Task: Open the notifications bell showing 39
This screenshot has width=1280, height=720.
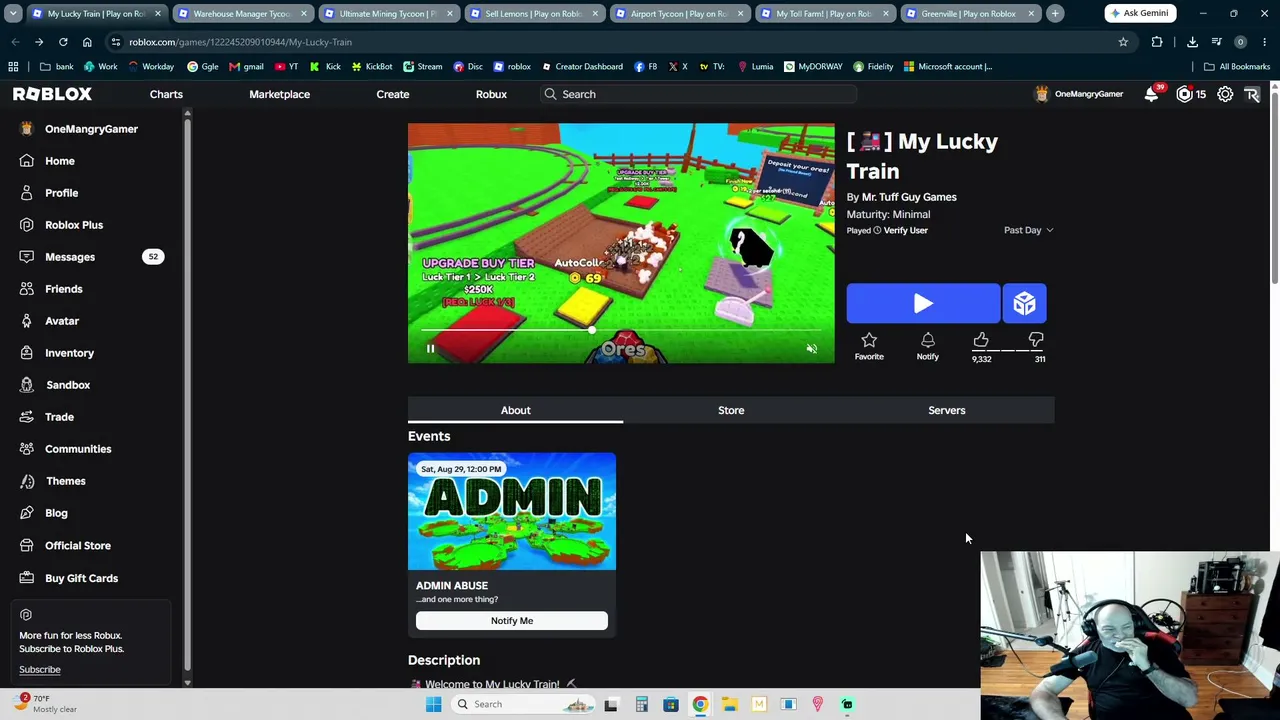Action: [1152, 94]
